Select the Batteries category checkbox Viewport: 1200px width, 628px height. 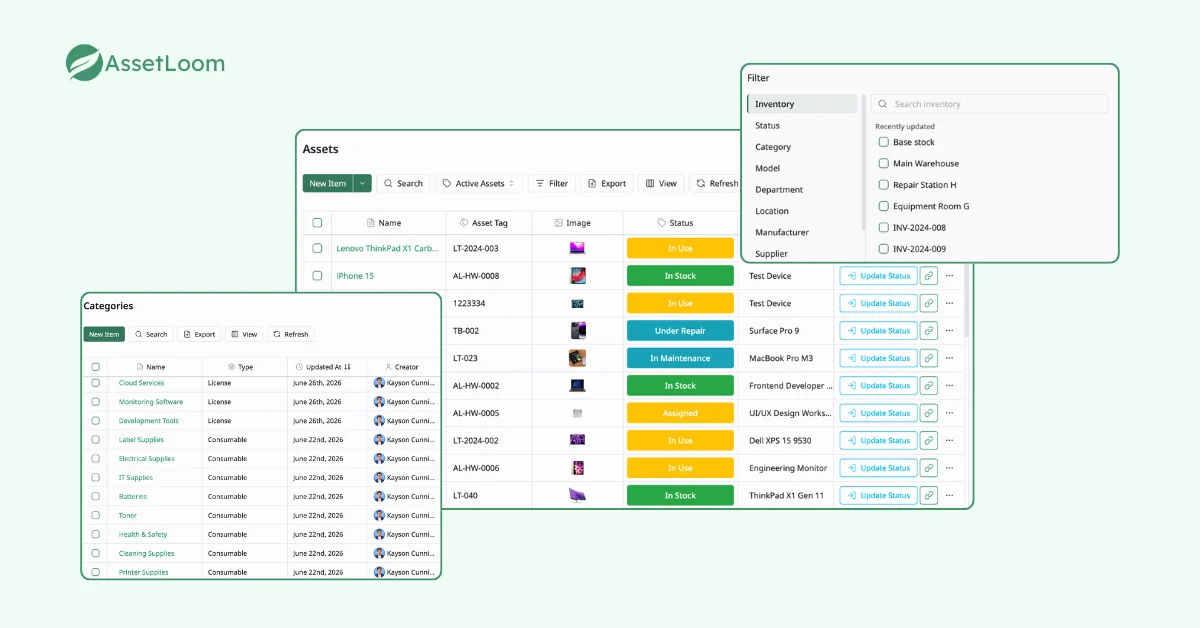pos(96,497)
